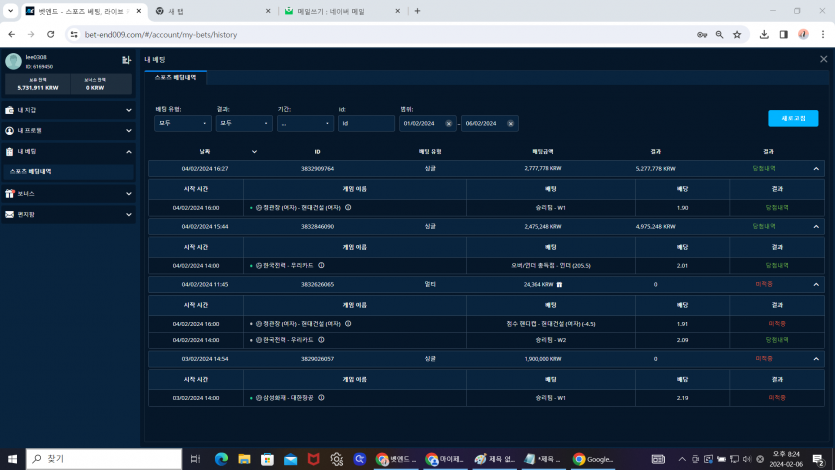Open Settings gear from taskbar
835x470 pixels.
coord(336,459)
